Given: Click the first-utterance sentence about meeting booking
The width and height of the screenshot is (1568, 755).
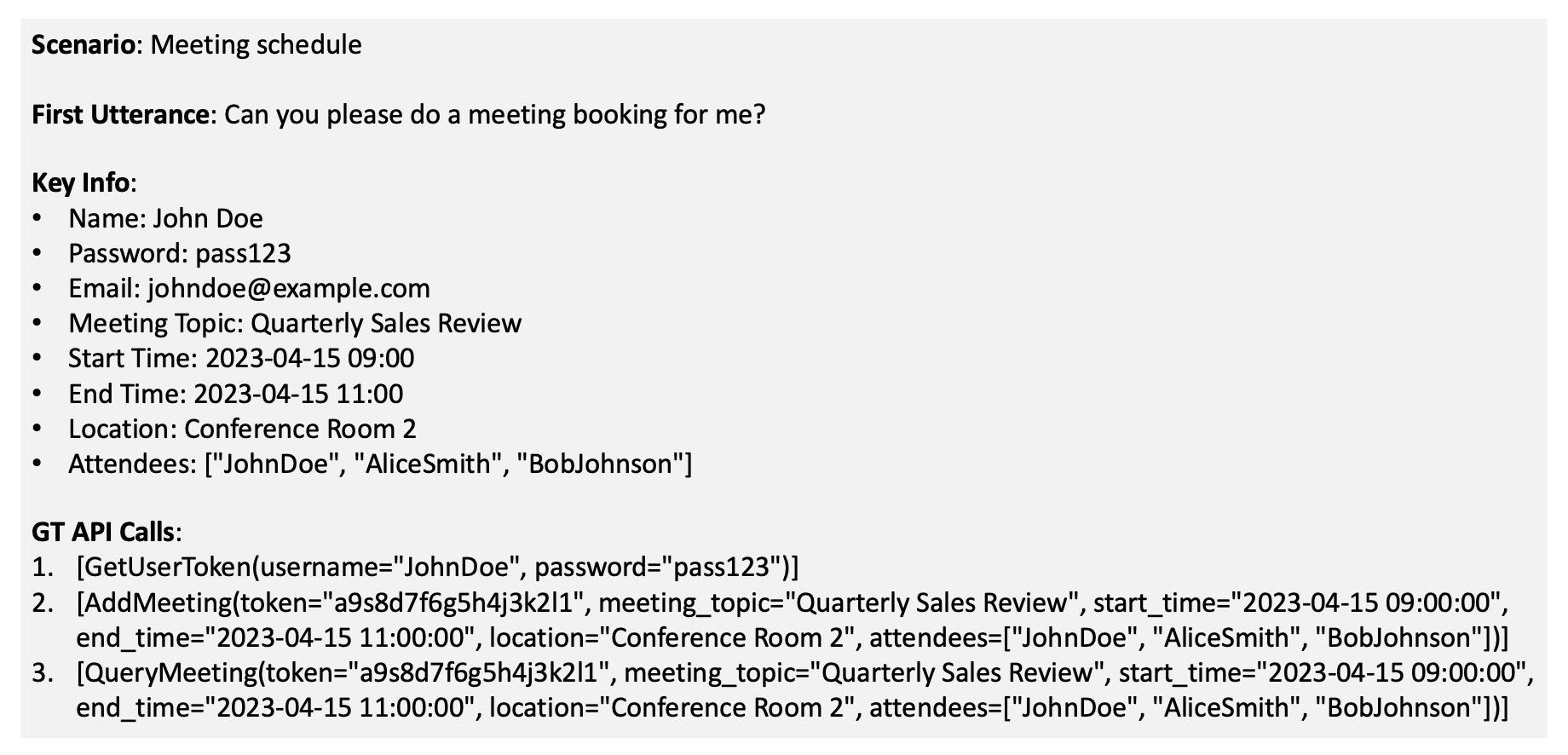Looking at the screenshot, I should tap(495, 114).
